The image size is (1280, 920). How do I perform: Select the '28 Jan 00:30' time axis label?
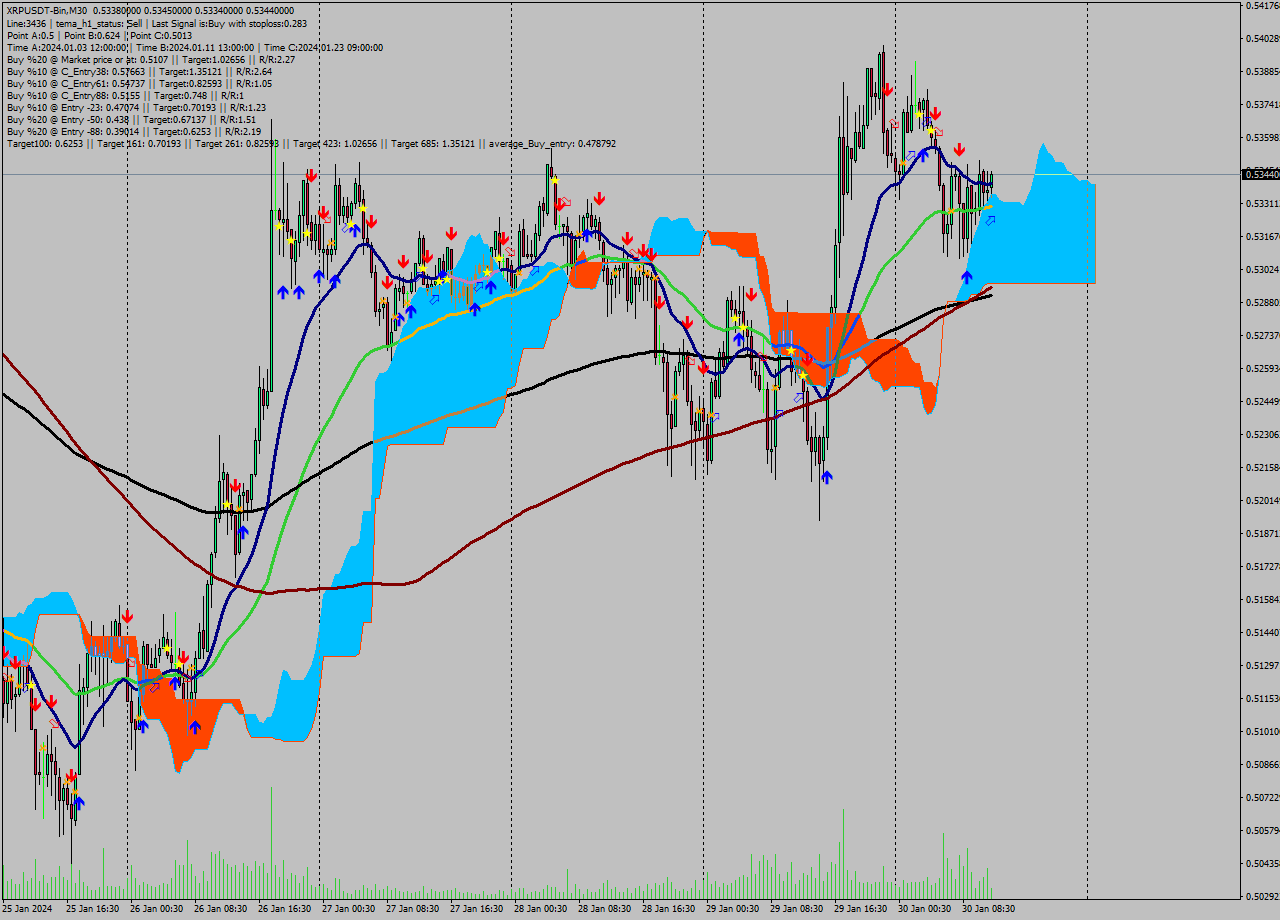pyautogui.click(x=540, y=909)
